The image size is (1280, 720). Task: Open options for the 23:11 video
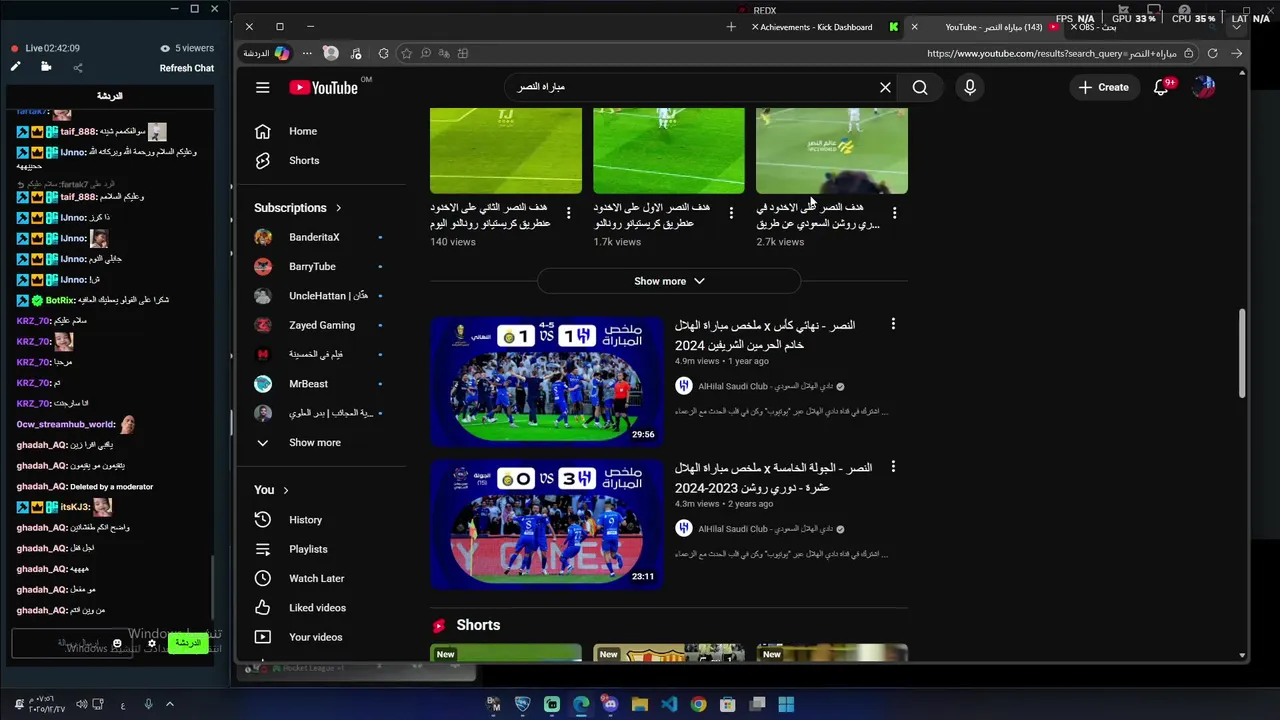(893, 467)
